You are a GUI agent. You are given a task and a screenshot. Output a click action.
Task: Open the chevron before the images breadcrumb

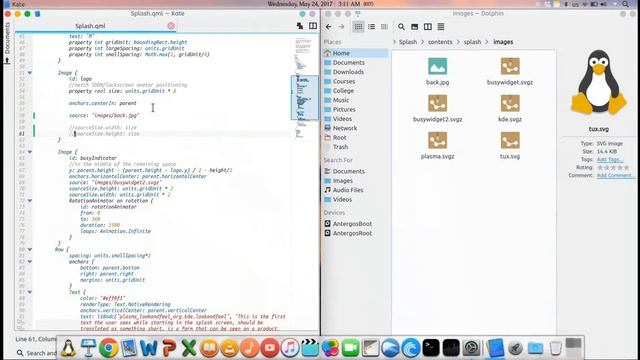click(x=487, y=42)
